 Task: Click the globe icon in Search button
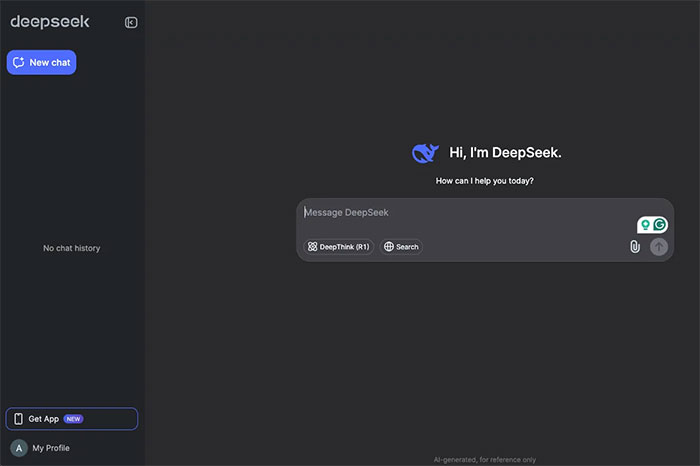pos(389,247)
